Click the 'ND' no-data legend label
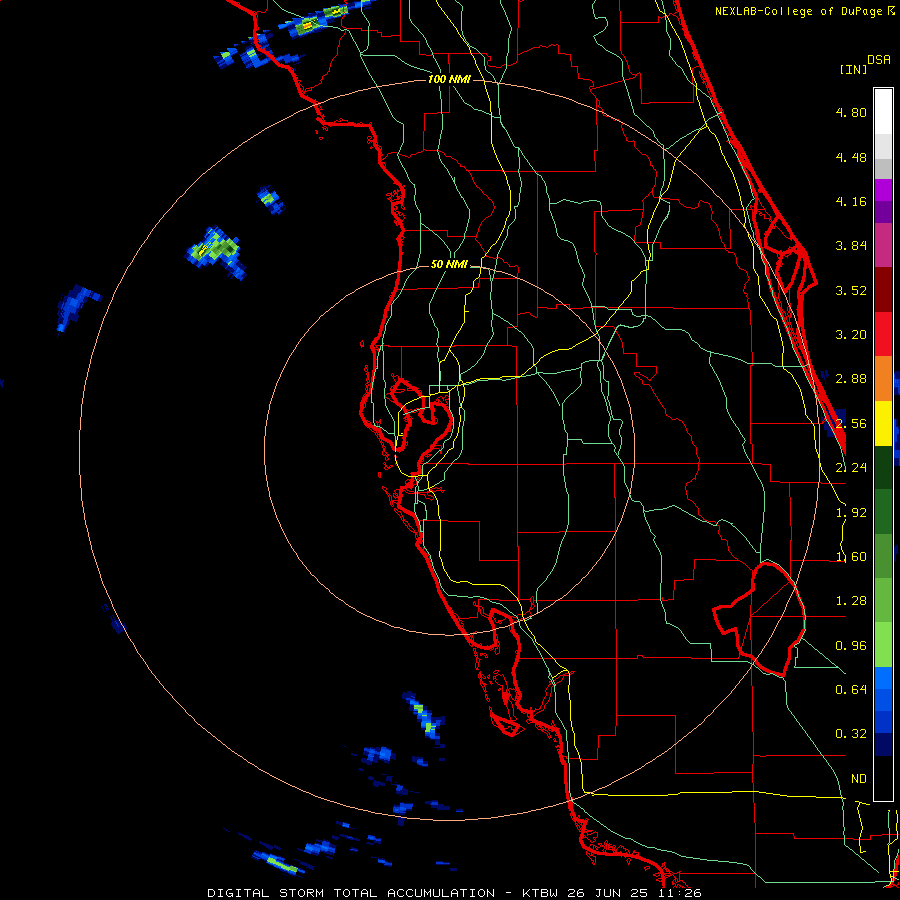Viewport: 900px width, 900px height. (x=859, y=779)
